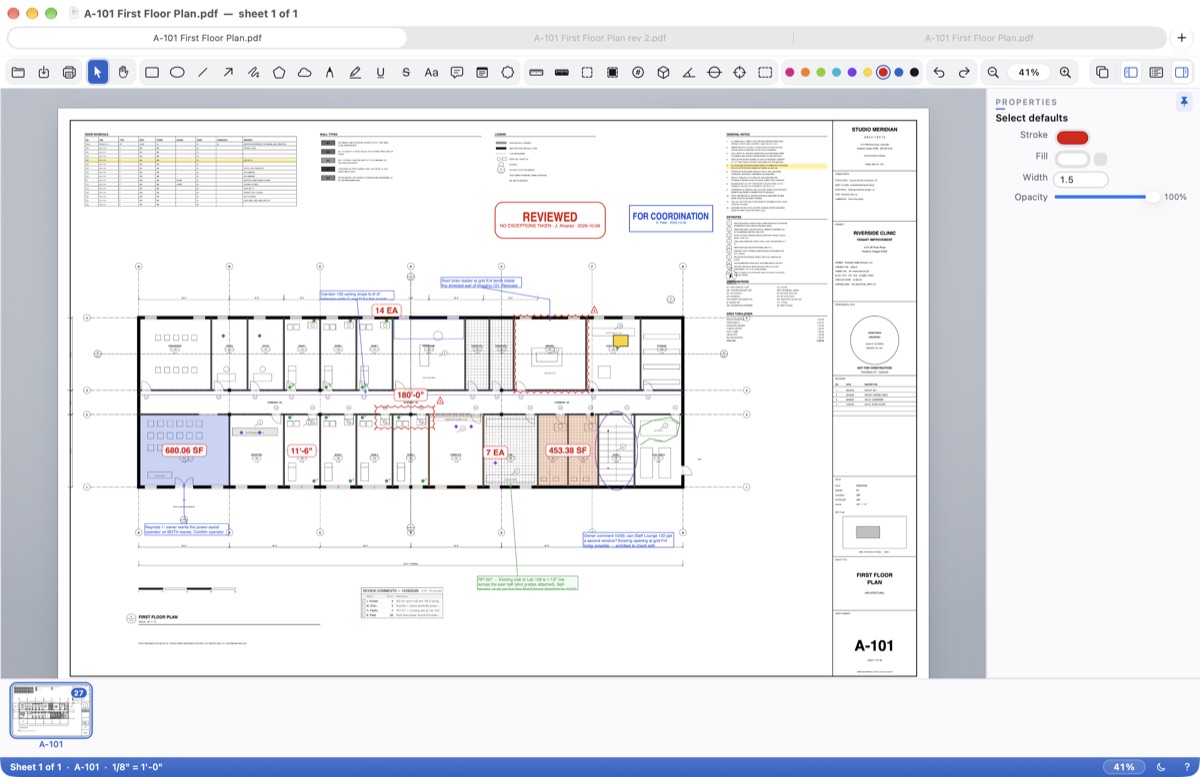The width and height of the screenshot is (1200, 777).
Task: Select the stamp tool icon
Action: [508, 72]
